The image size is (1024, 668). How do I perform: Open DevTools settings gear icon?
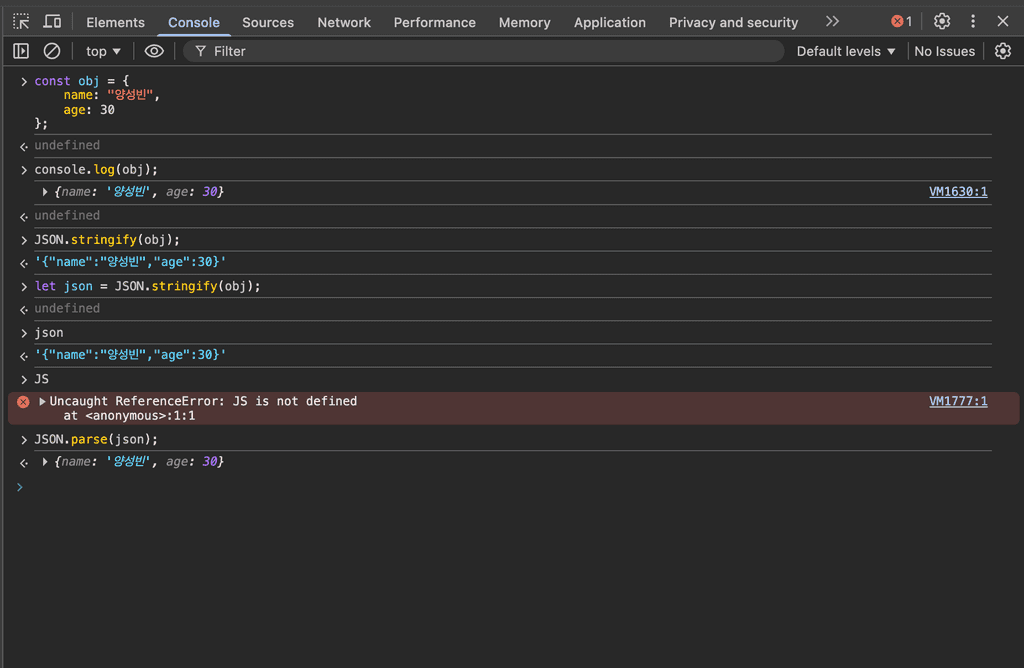(x=942, y=21)
